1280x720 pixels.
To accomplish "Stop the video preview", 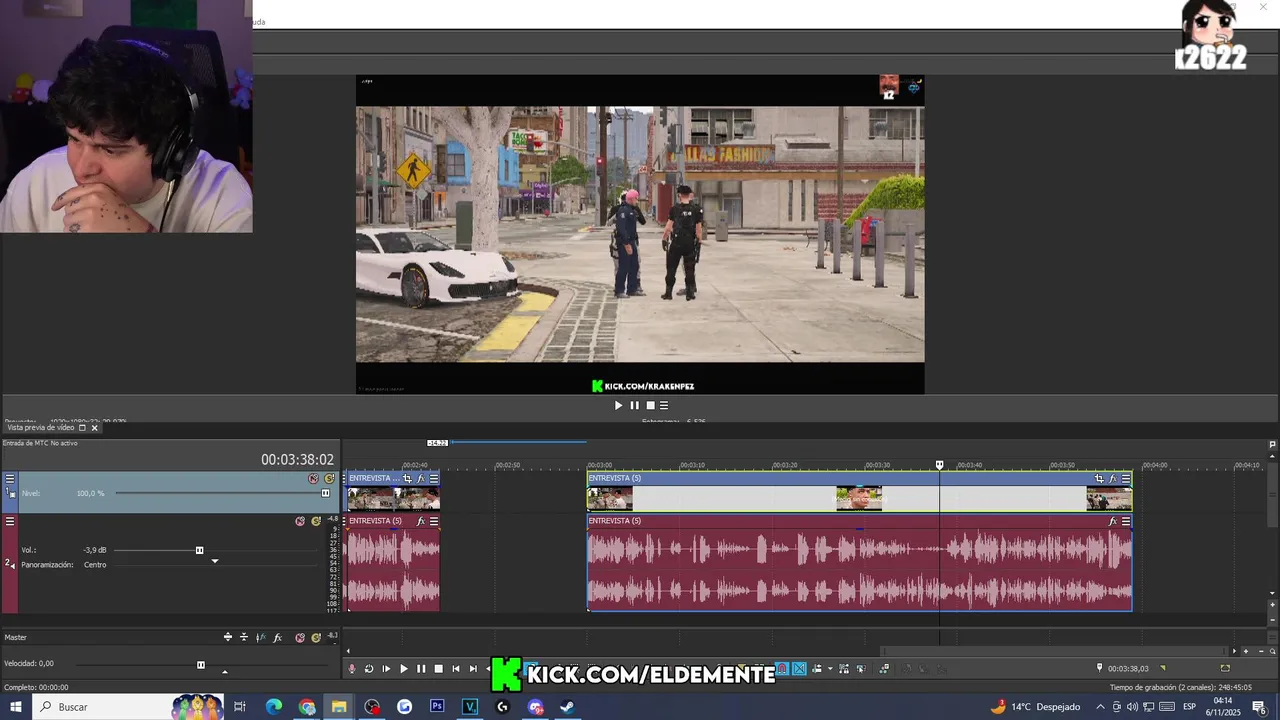I will 650,405.
